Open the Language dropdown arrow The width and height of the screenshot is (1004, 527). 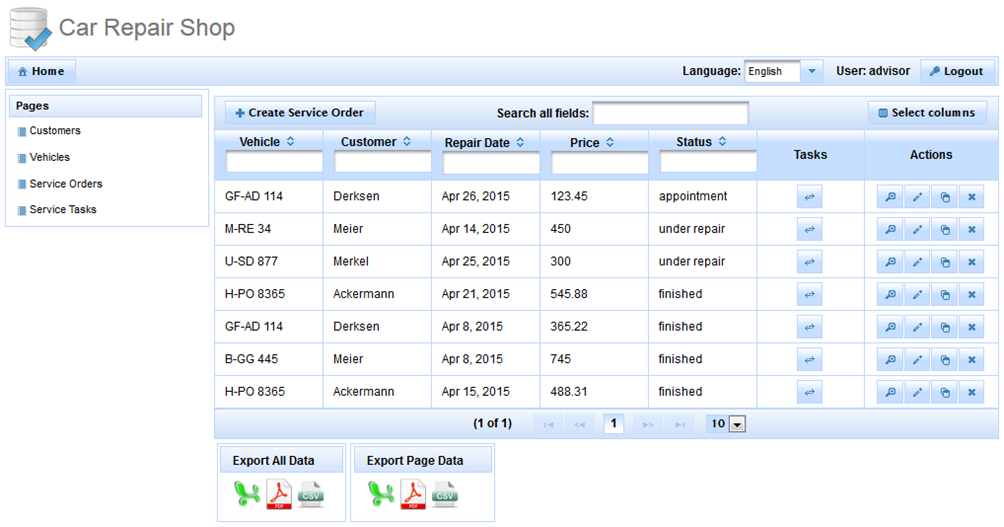[x=811, y=71]
